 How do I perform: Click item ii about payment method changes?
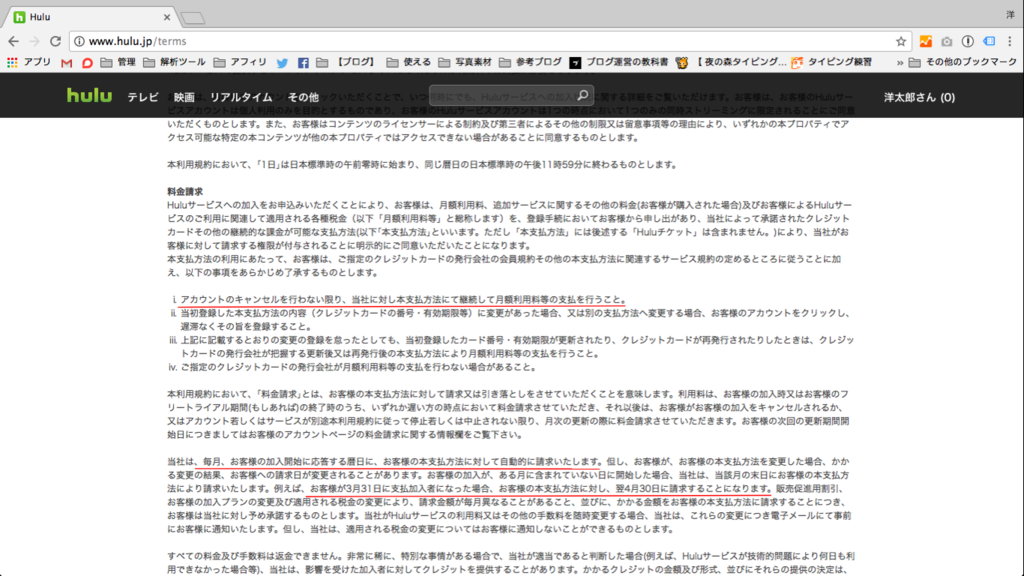click(x=515, y=319)
